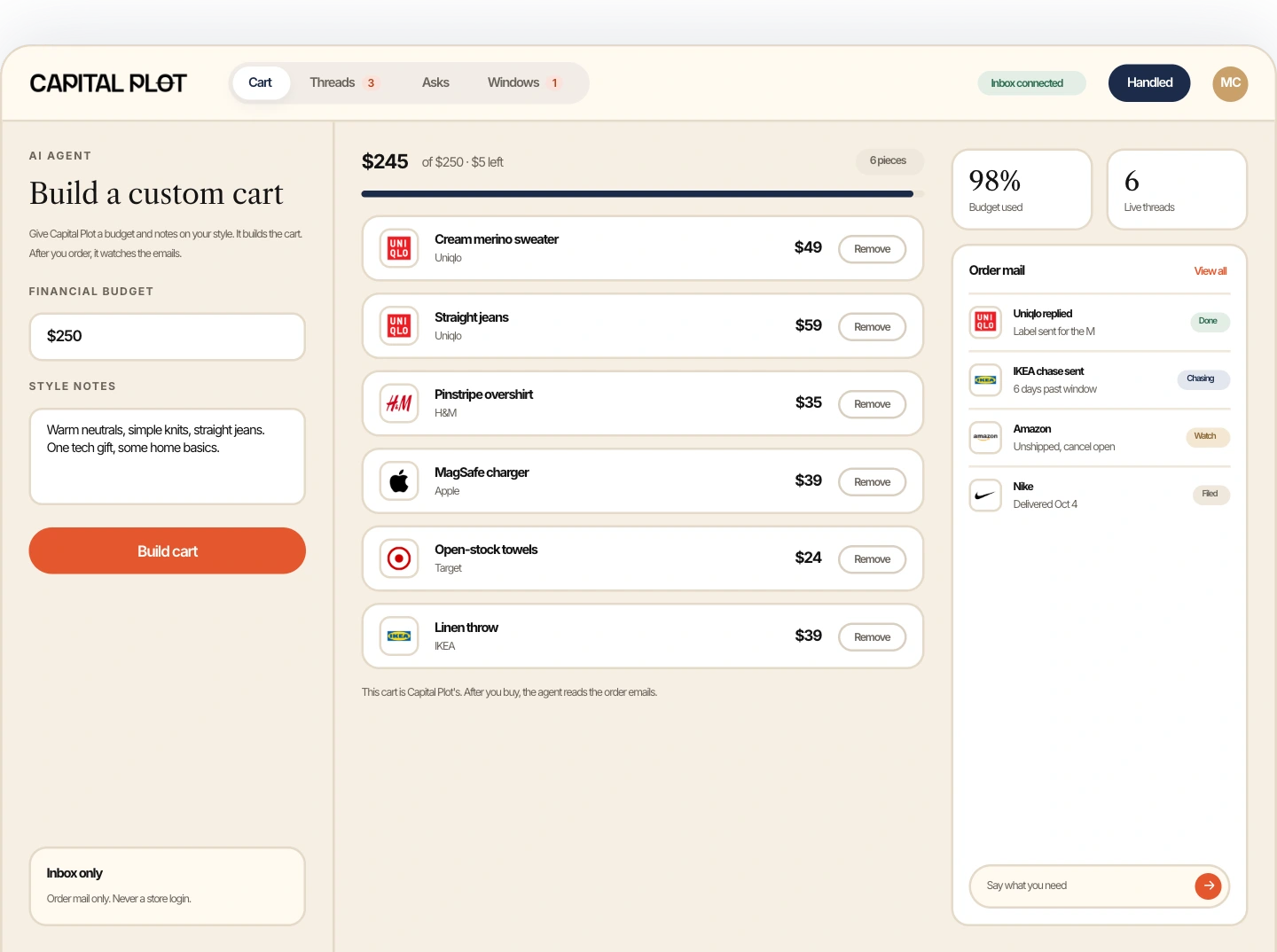Remove the Open-stock towels from cart
The image size is (1277, 952).
click(x=872, y=559)
